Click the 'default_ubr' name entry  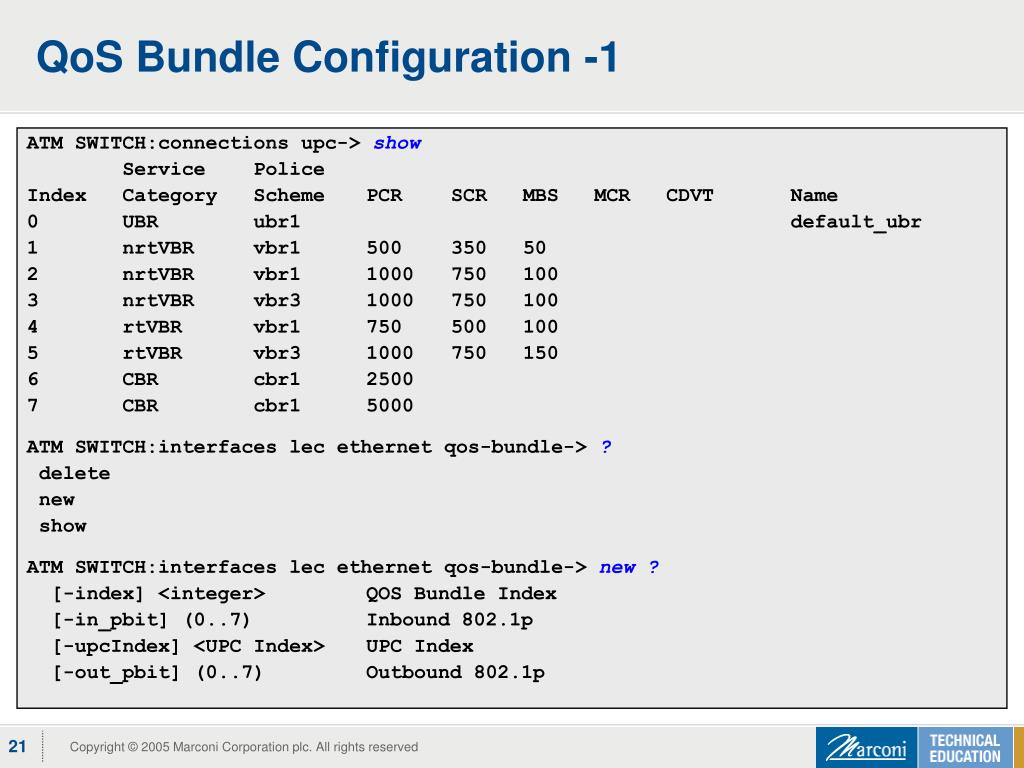coord(856,222)
